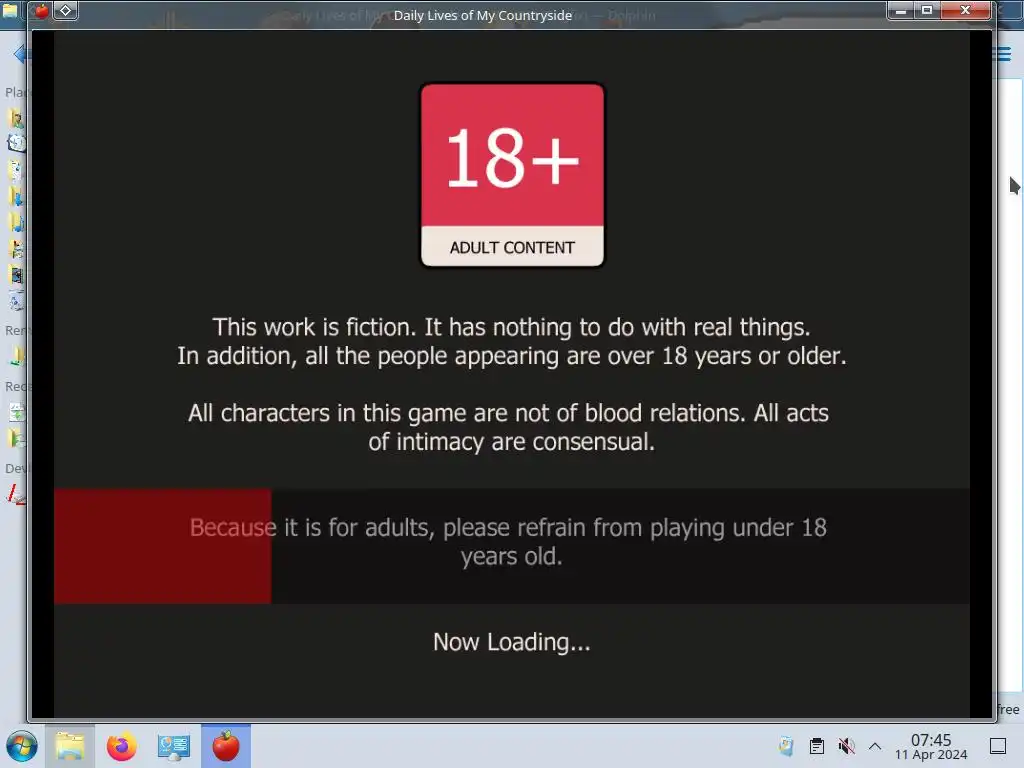Toggle the keep-above pin button in title bar

[x=65, y=10]
